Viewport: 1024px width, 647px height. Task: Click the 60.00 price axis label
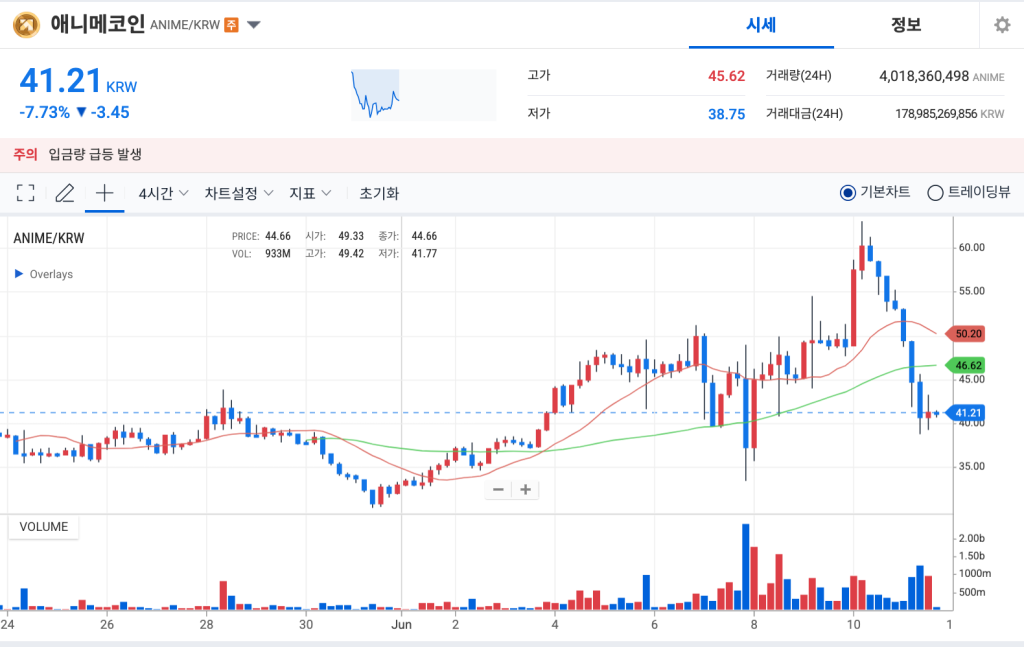(972, 247)
